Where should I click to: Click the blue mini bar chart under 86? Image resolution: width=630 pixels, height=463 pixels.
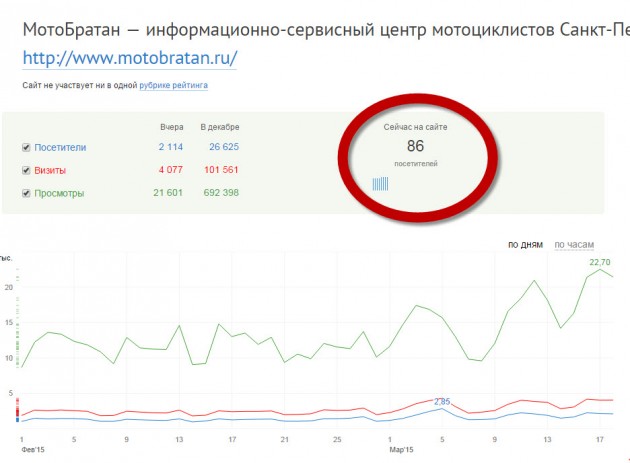(380, 183)
